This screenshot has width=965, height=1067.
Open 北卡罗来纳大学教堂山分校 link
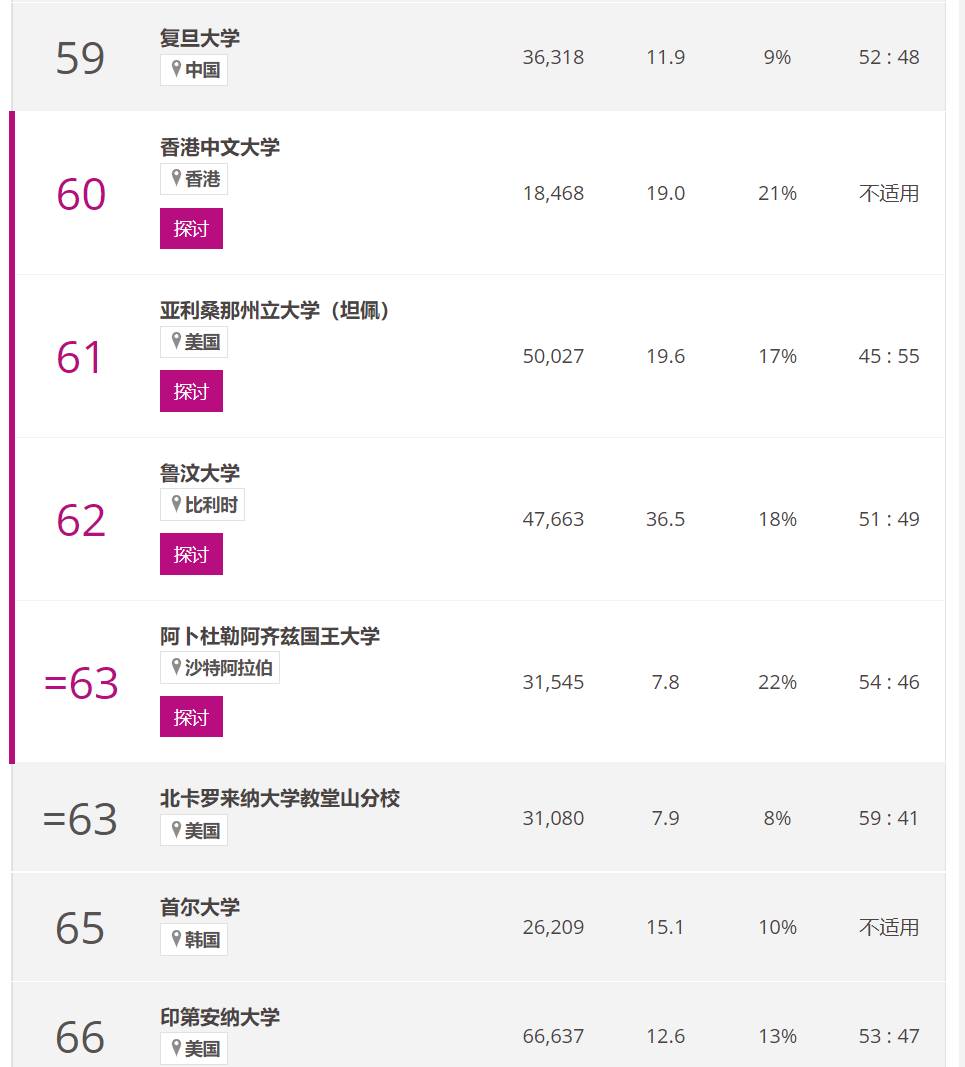[x=280, y=798]
